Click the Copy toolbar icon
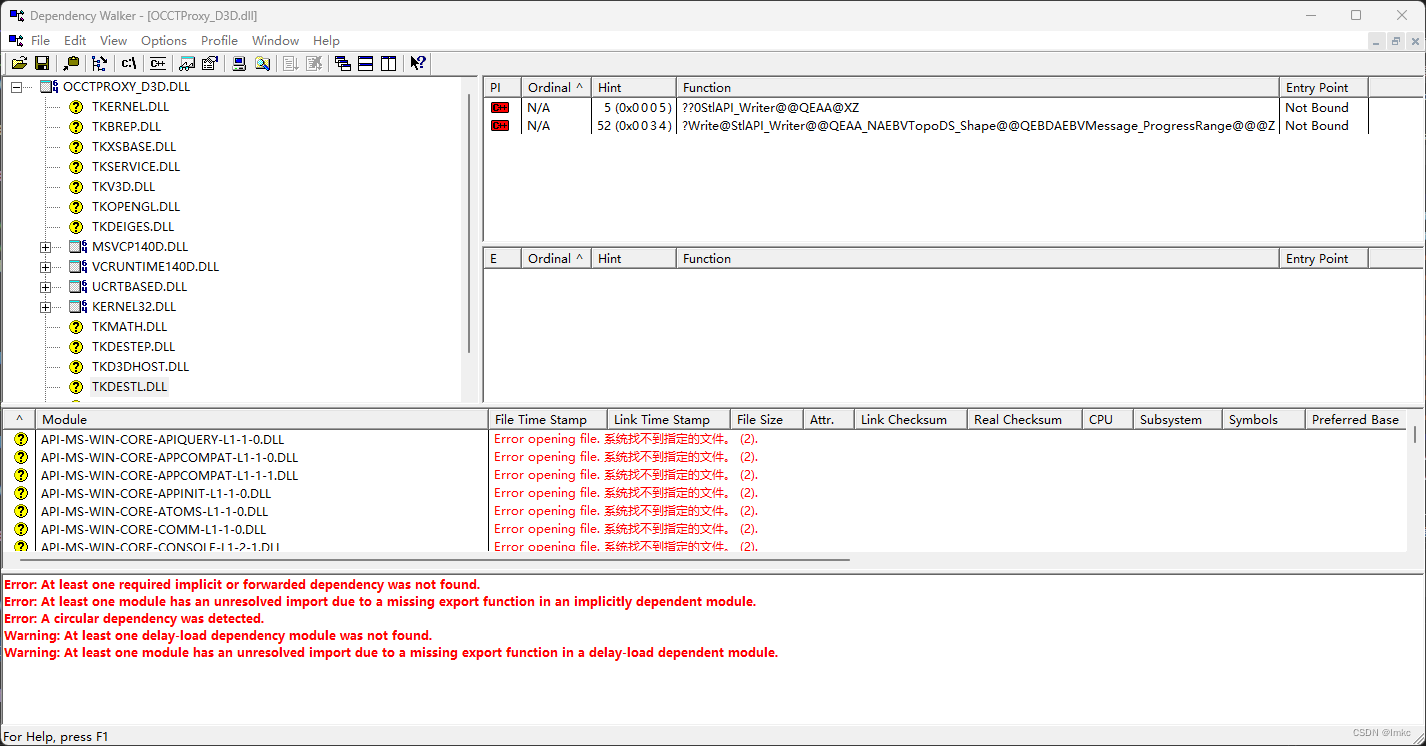The width and height of the screenshot is (1426, 746). coord(71,63)
